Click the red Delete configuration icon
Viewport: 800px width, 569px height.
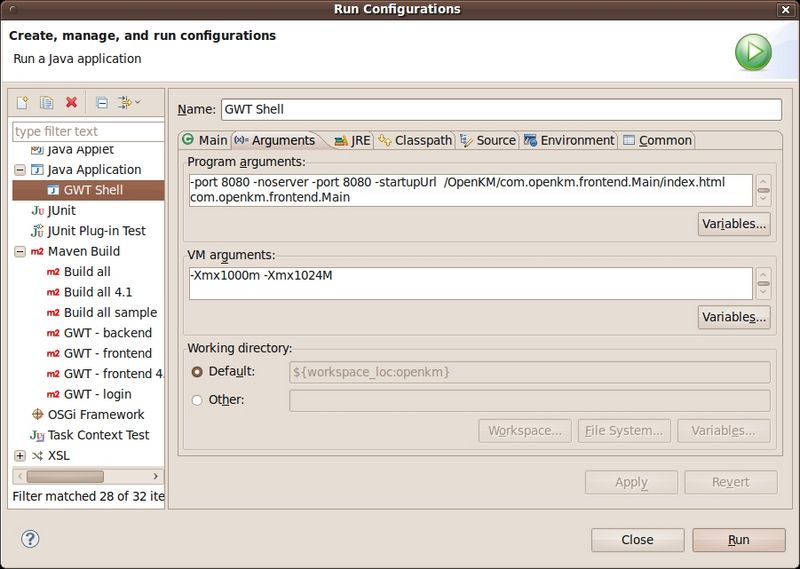tap(71, 102)
